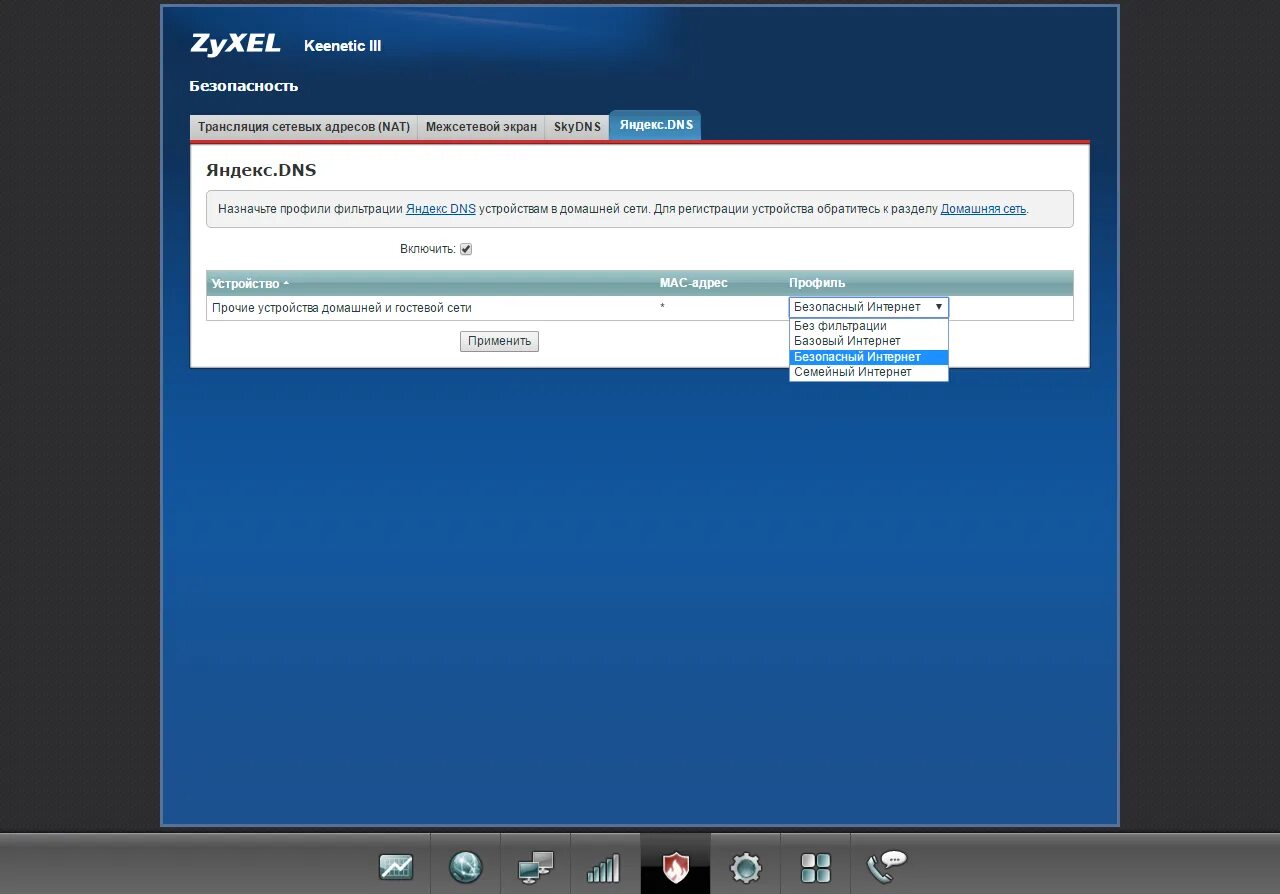Follow the Домашняя сеть link
The width and height of the screenshot is (1280, 894).
[983, 209]
